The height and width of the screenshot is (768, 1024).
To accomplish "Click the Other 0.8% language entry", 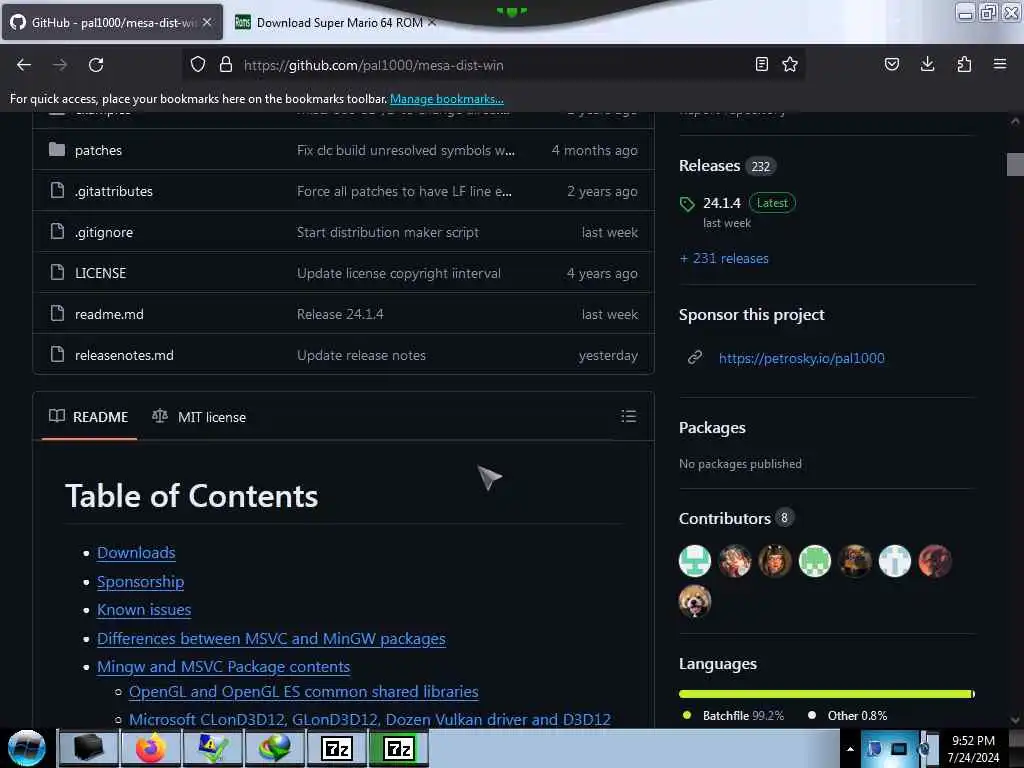I will [847, 715].
